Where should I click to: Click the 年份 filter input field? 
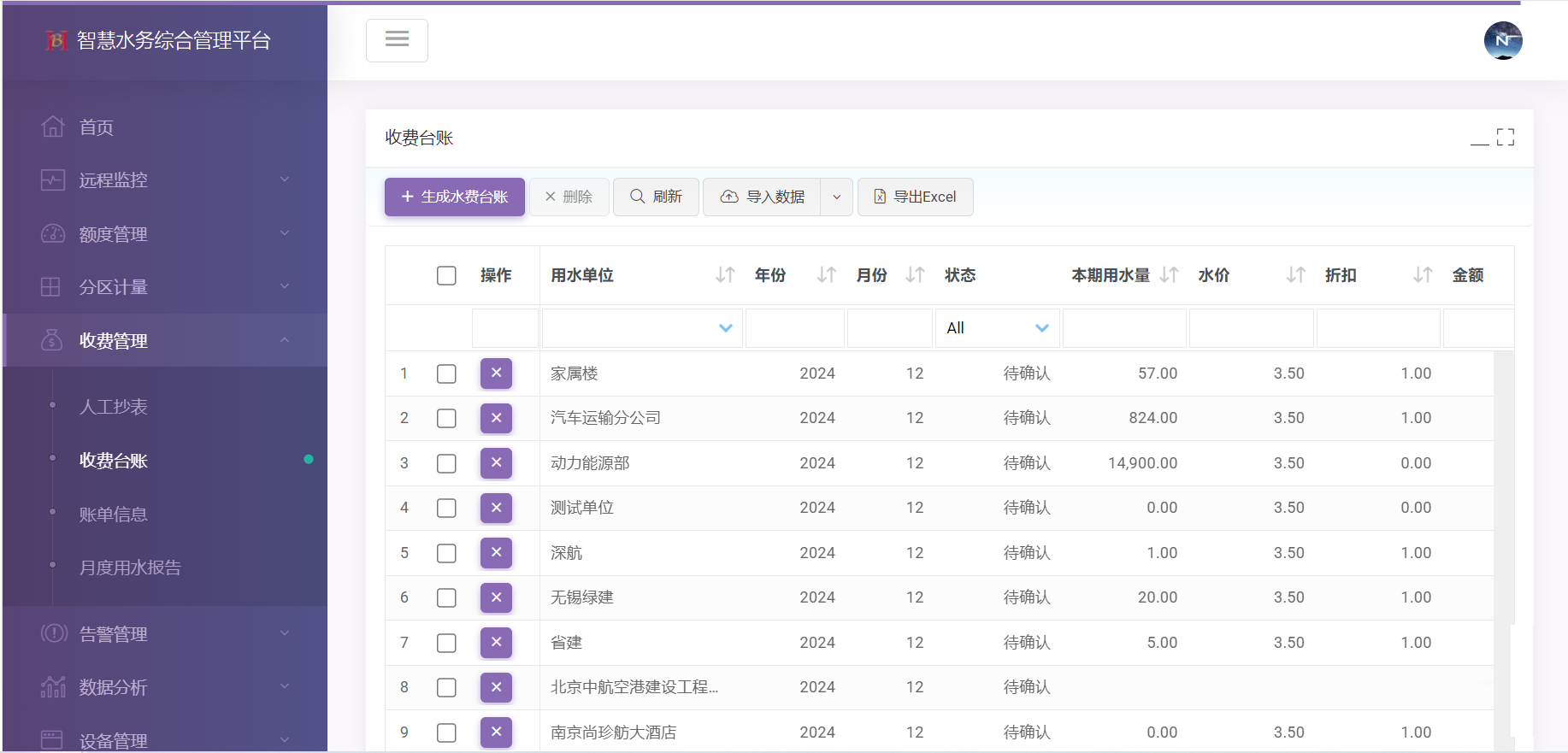(794, 328)
